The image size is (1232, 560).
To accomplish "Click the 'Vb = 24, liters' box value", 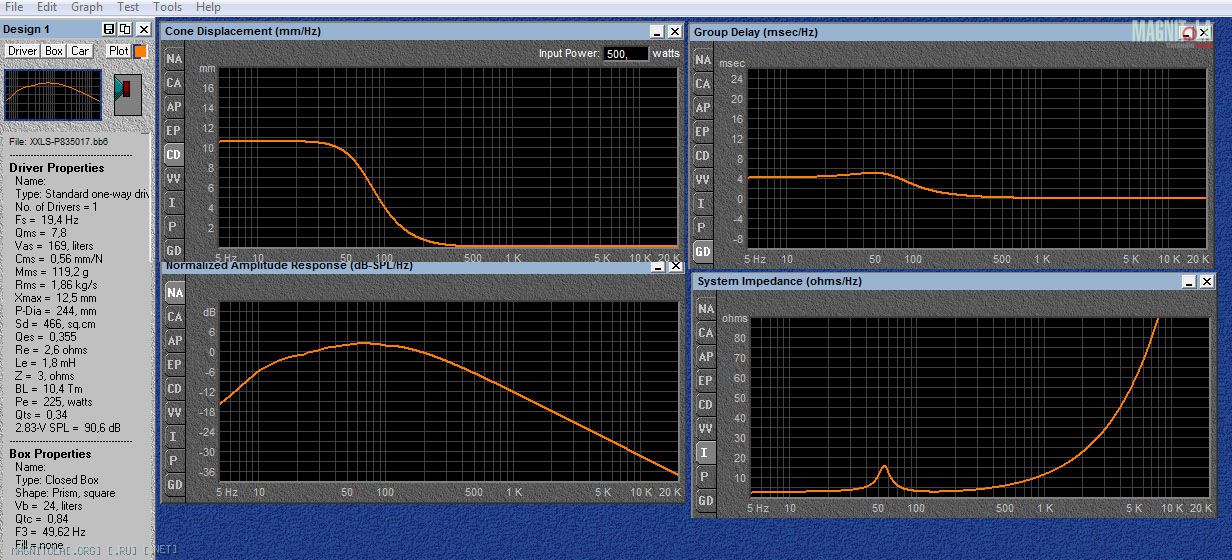I will pos(49,506).
